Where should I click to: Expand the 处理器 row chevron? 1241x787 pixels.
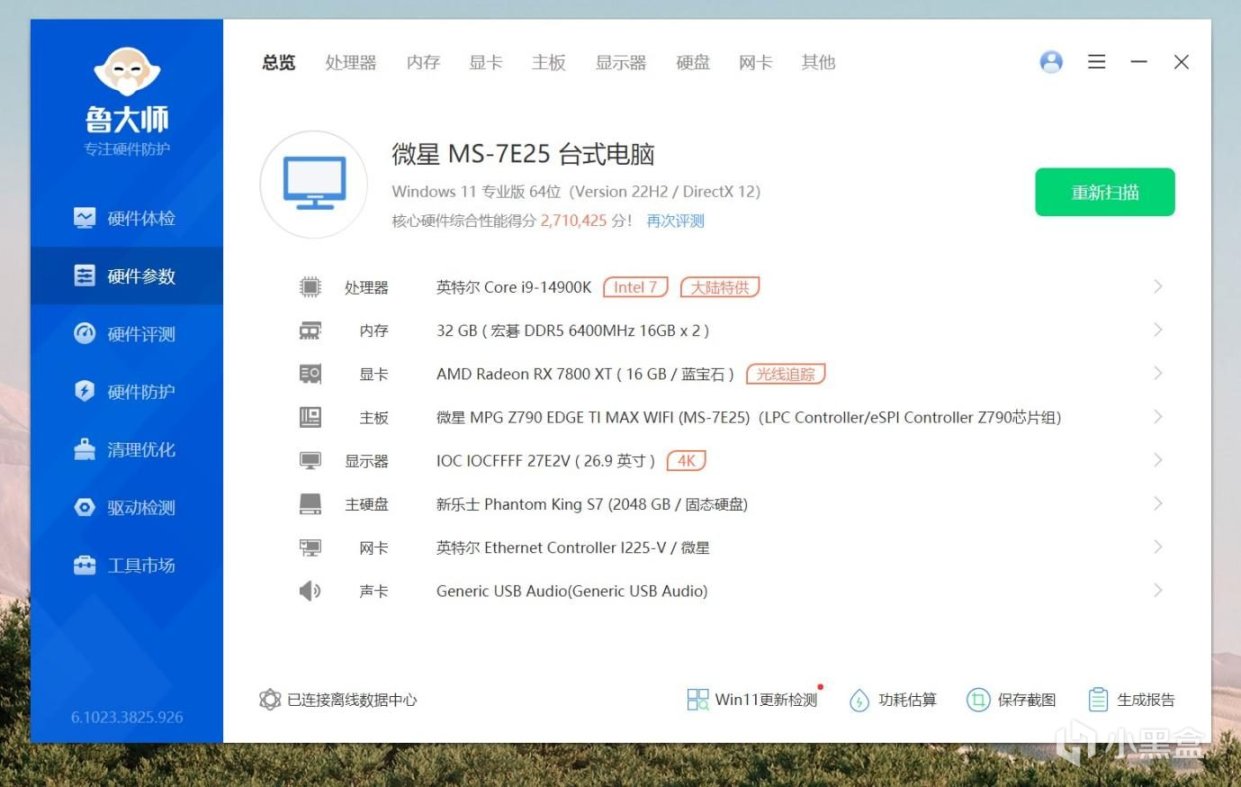(x=1158, y=287)
